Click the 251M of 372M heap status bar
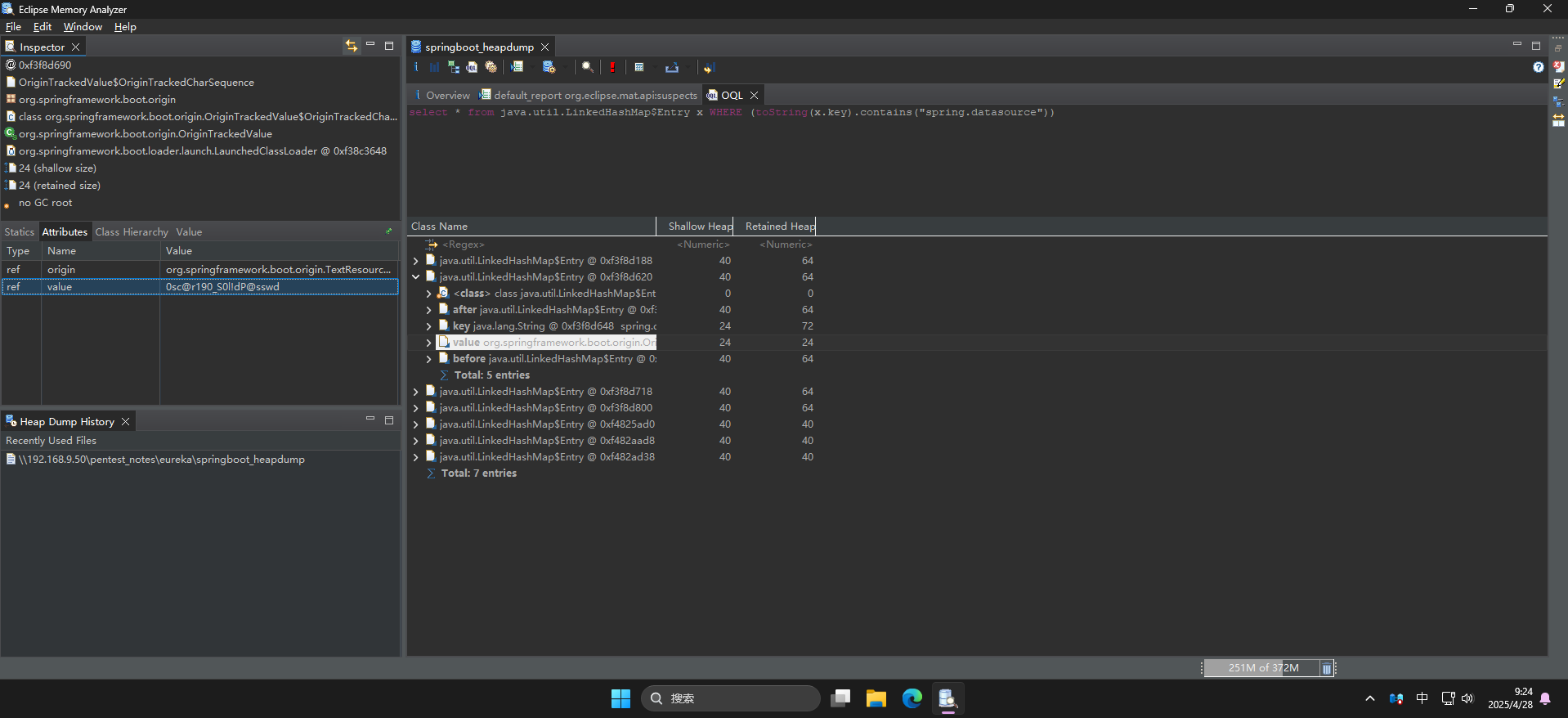Image resolution: width=1568 pixels, height=718 pixels. coord(1263,668)
